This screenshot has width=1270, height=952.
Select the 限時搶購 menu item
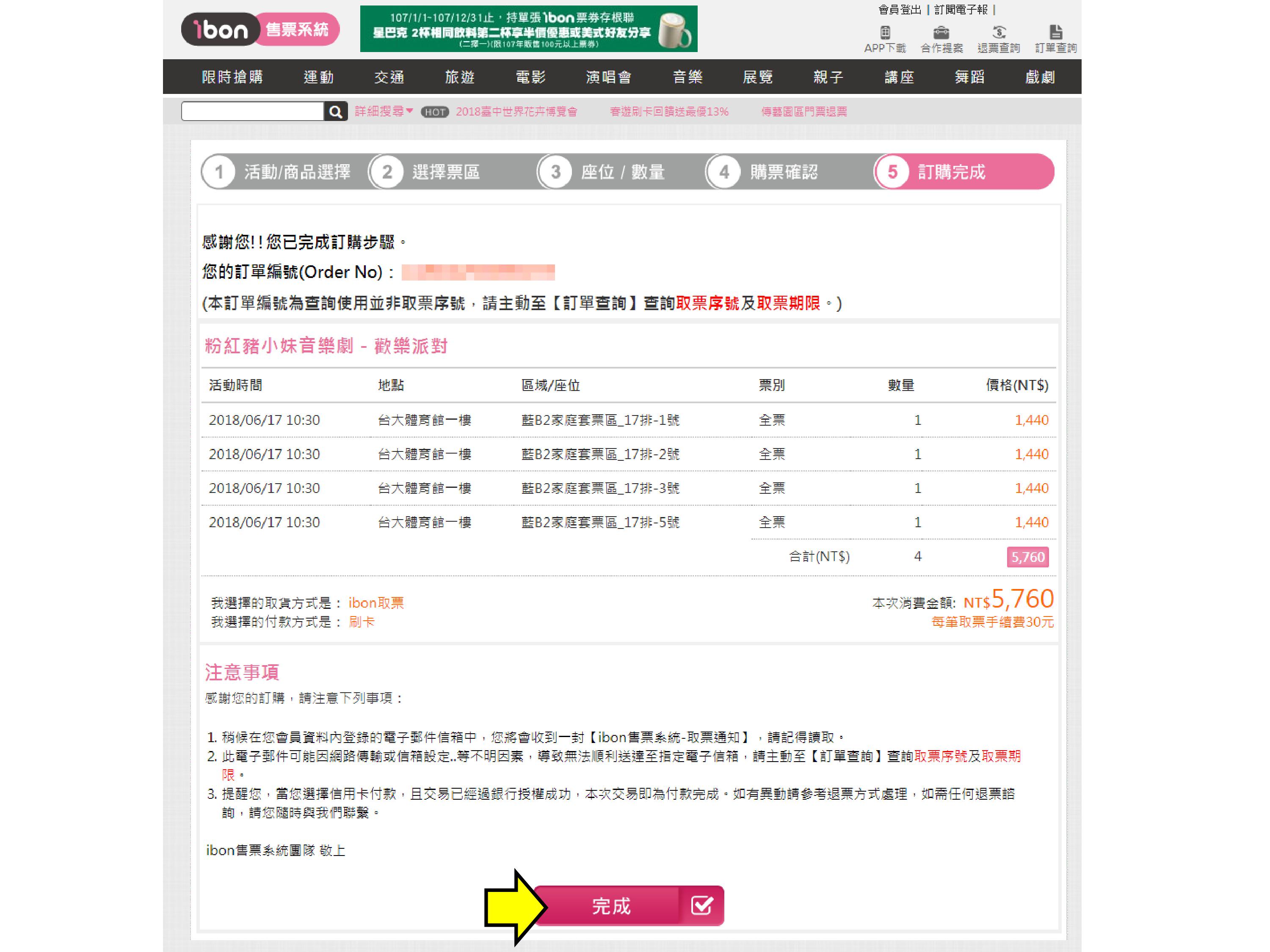232,77
